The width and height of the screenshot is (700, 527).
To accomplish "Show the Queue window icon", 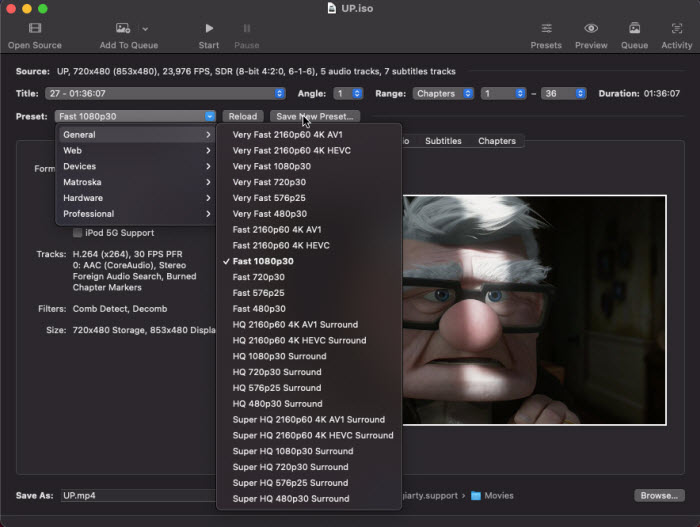I will tap(634, 28).
